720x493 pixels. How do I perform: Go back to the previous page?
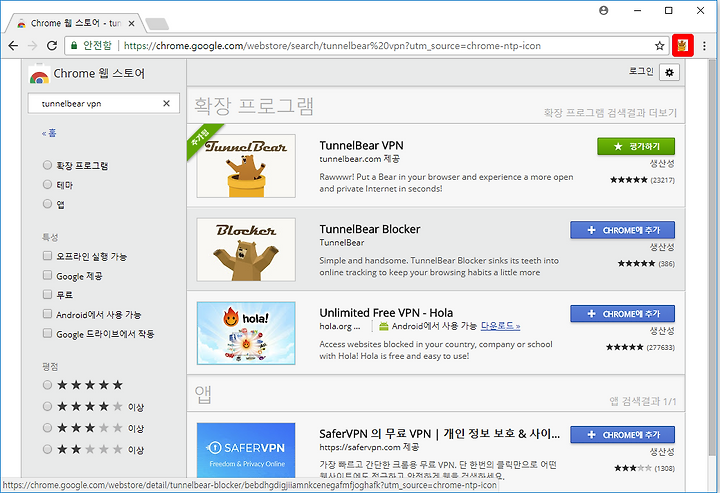(x=13, y=45)
